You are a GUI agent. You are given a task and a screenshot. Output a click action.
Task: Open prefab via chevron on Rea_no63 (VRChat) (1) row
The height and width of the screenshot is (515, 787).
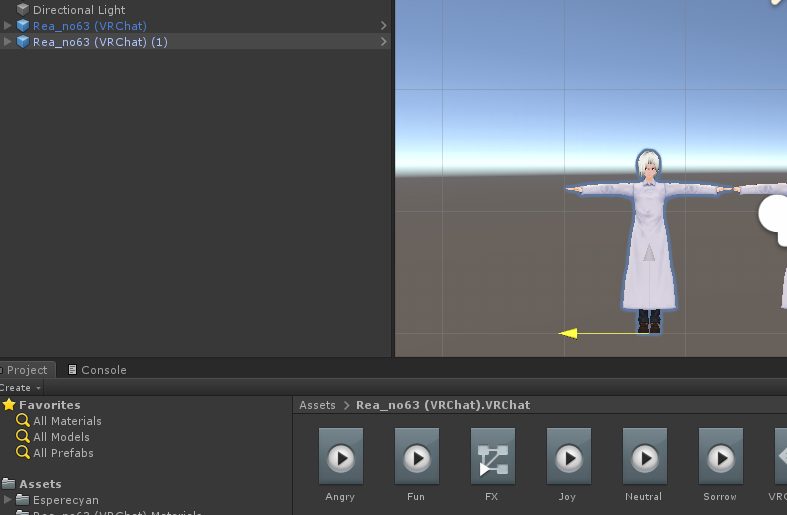pos(383,42)
